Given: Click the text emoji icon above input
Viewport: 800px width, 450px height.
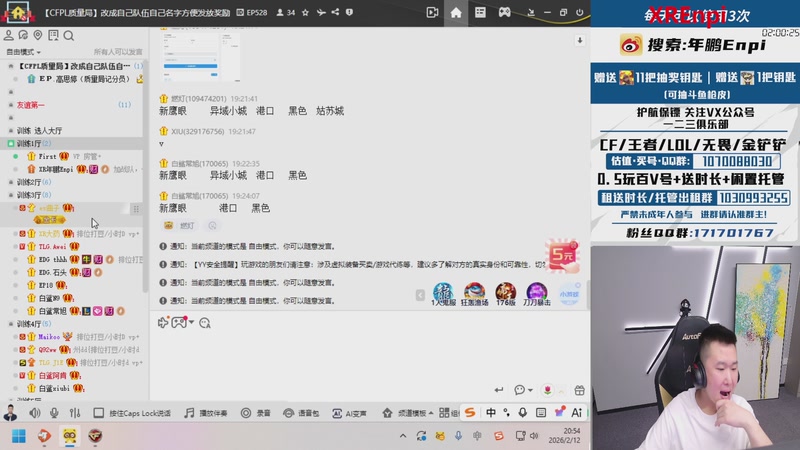Looking at the screenshot, I should click(205, 323).
